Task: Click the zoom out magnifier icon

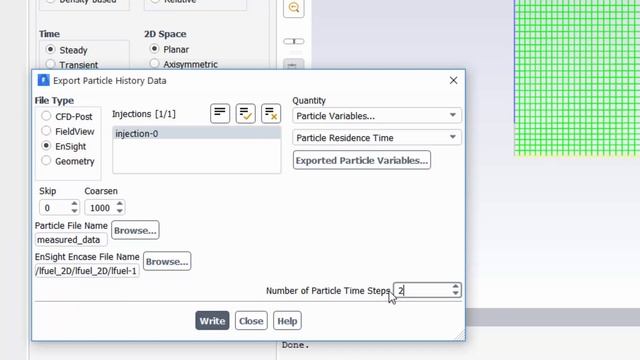Action: (293, 7)
